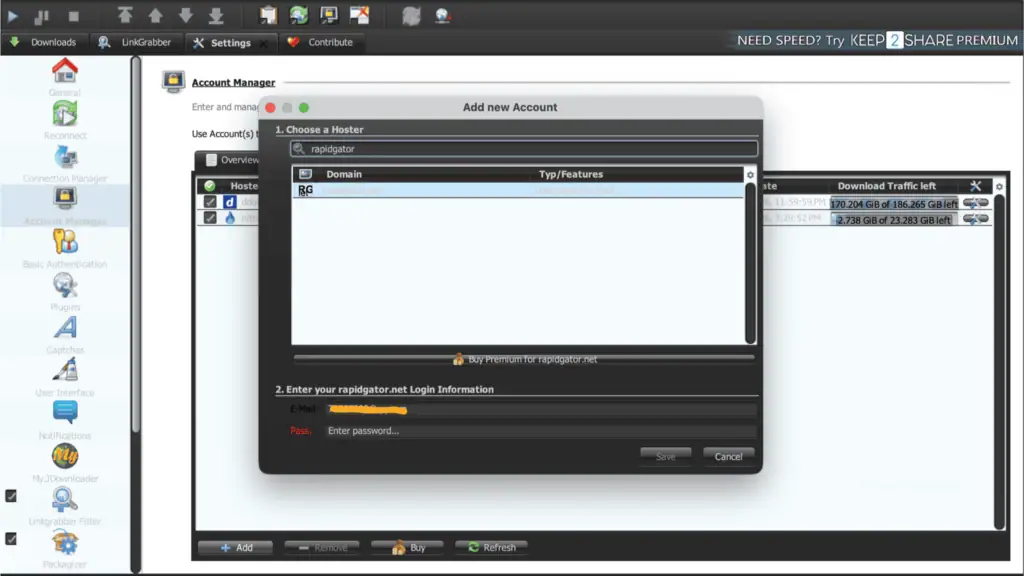Click the settings sidebar vertical scrollbar
Image resolution: width=1024 pixels, height=576 pixels.
click(x=136, y=245)
